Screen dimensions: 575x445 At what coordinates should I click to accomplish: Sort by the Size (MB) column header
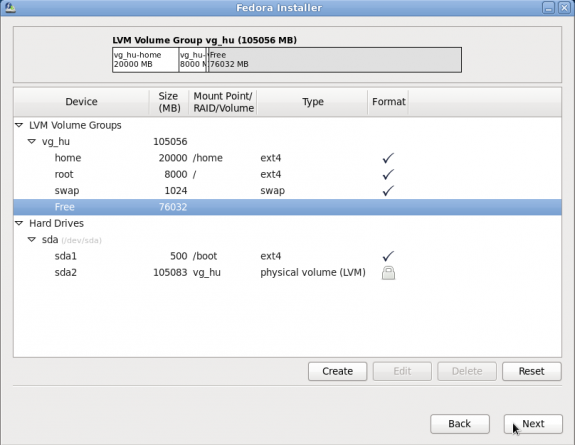click(169, 102)
